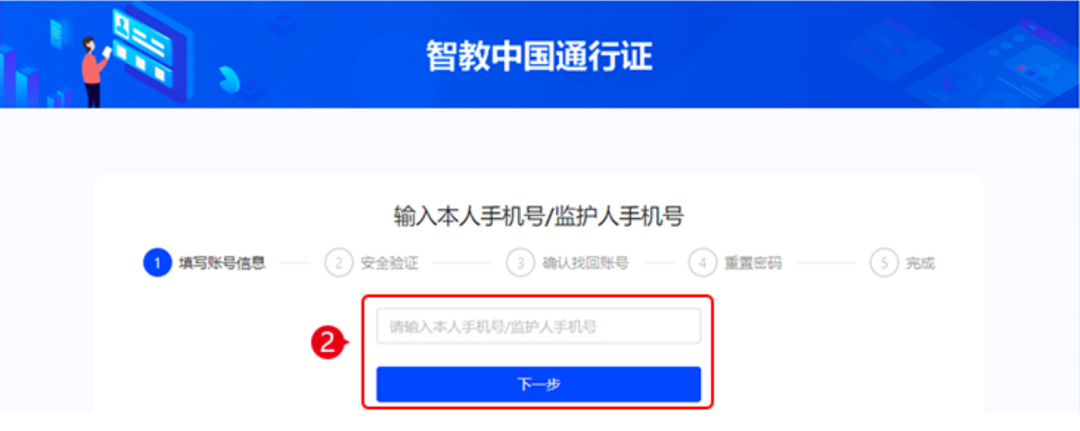Click the phone number input field
The height and width of the screenshot is (431, 1080).
(538, 326)
